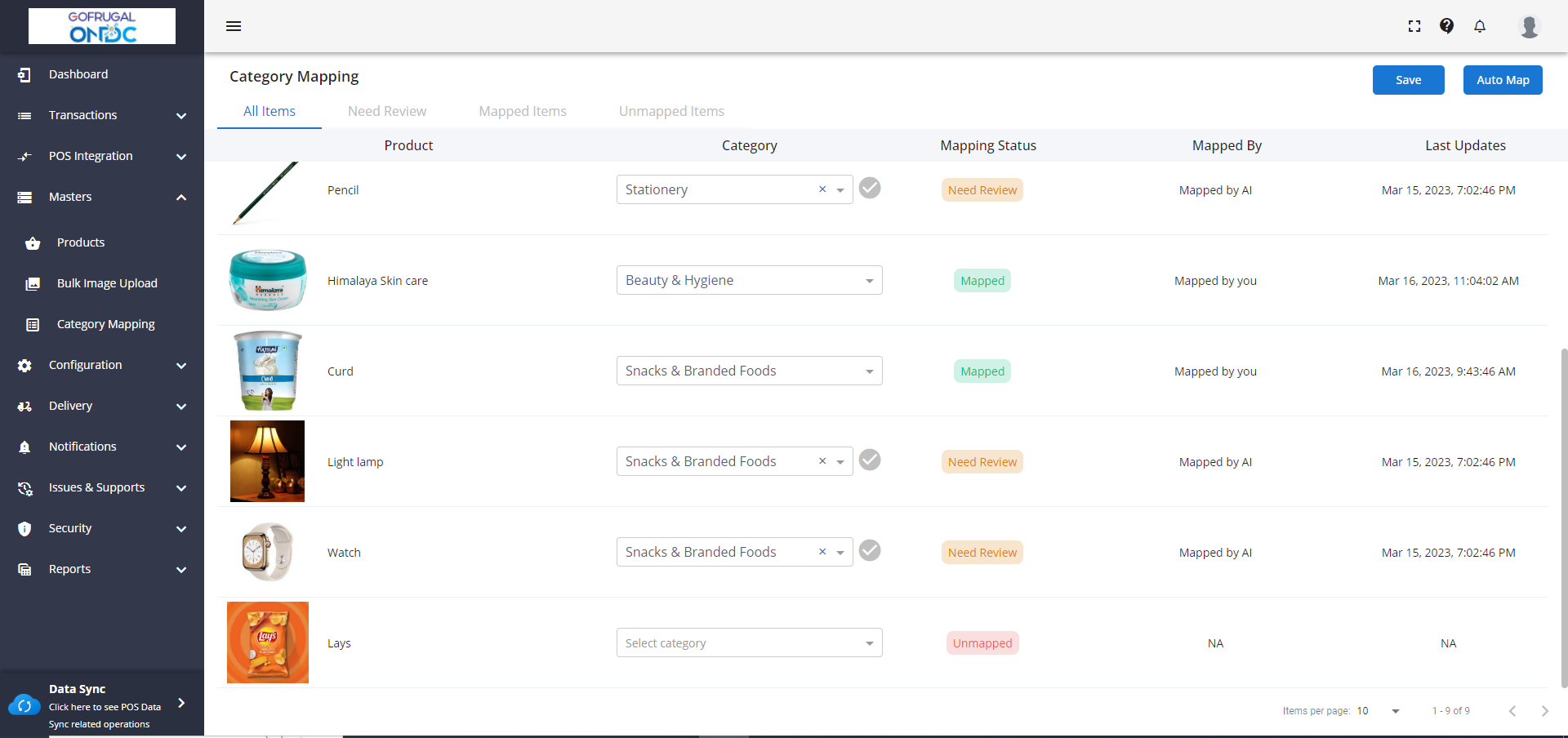Viewport: 1568px width, 738px height.
Task: Enter fullscreen mode via top bar icon
Action: [1414, 26]
